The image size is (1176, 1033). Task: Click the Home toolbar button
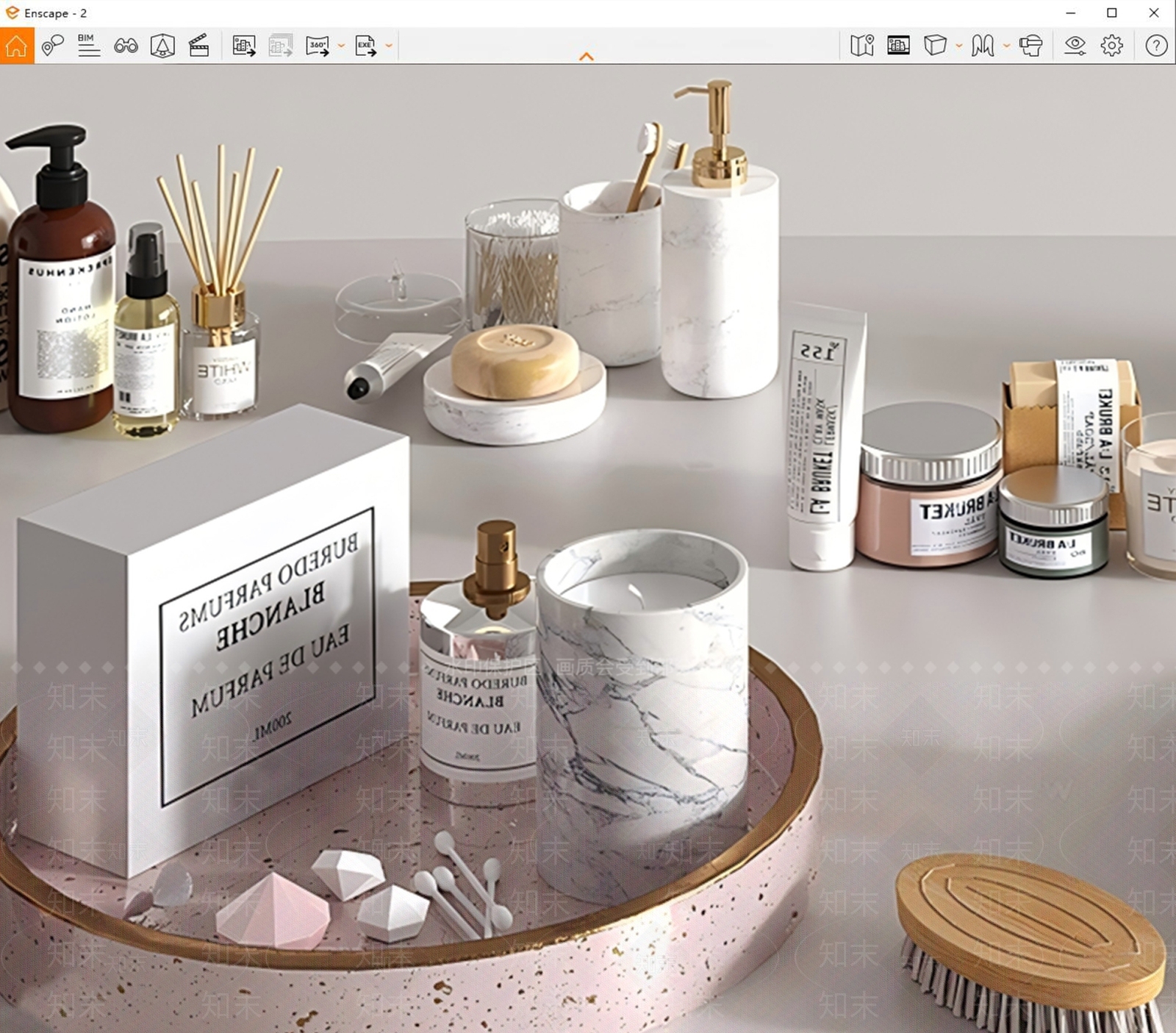[x=16, y=46]
